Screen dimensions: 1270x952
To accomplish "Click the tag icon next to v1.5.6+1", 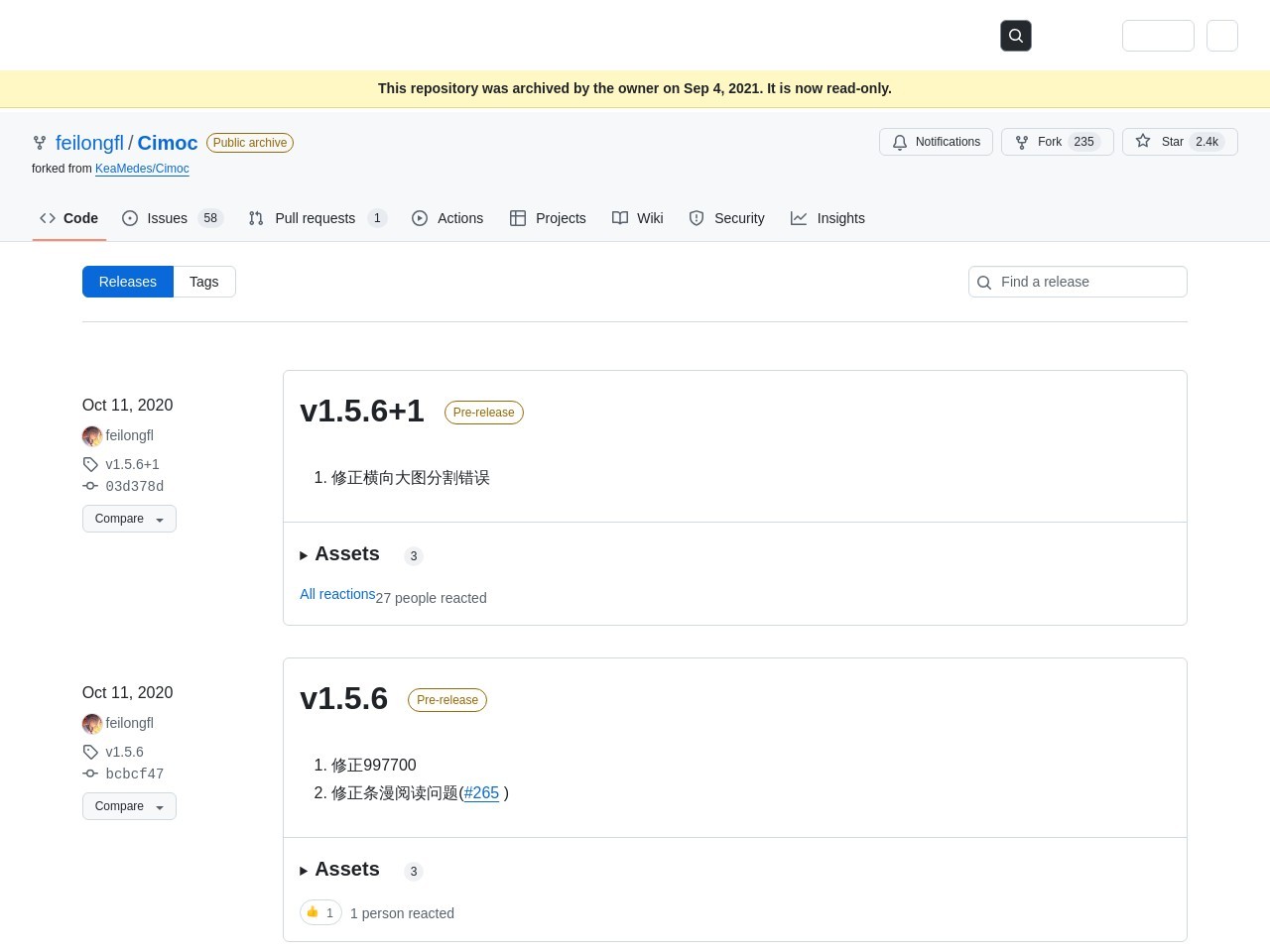I will (x=90, y=464).
